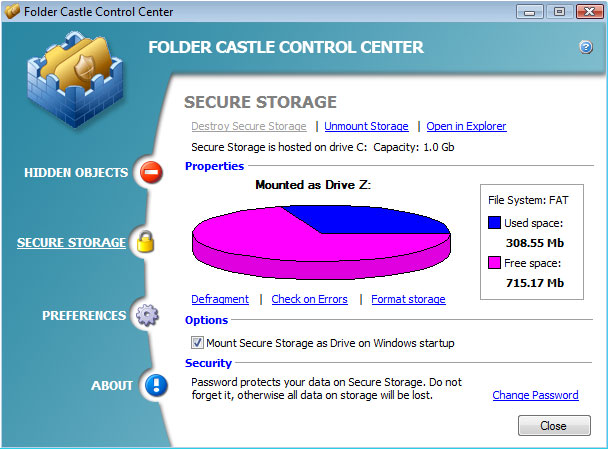Image resolution: width=608 pixels, height=449 pixels.
Task: Click the Preferences gear icon
Action: pos(147,315)
